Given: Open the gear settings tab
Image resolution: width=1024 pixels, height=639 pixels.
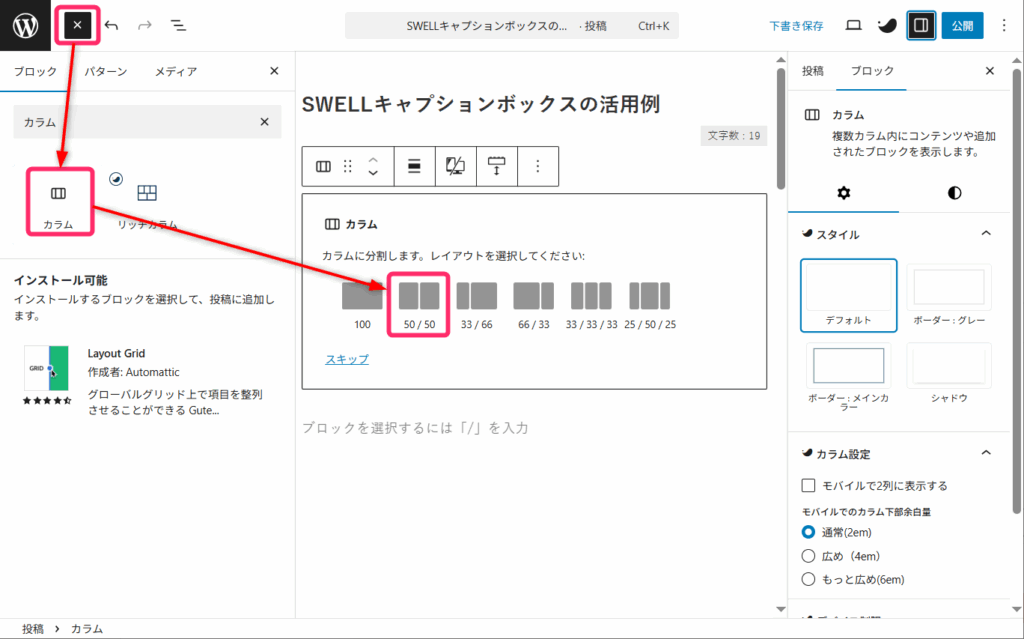Looking at the screenshot, I should 844,193.
